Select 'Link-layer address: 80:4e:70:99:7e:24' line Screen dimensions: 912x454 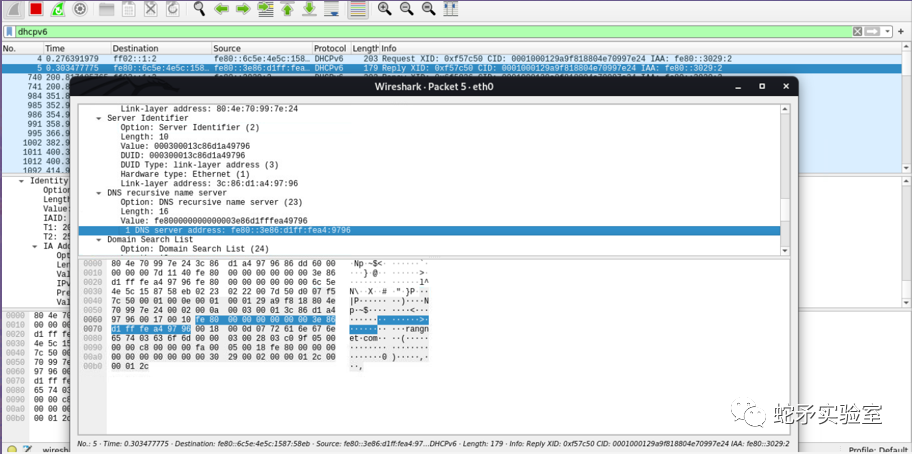pos(209,109)
